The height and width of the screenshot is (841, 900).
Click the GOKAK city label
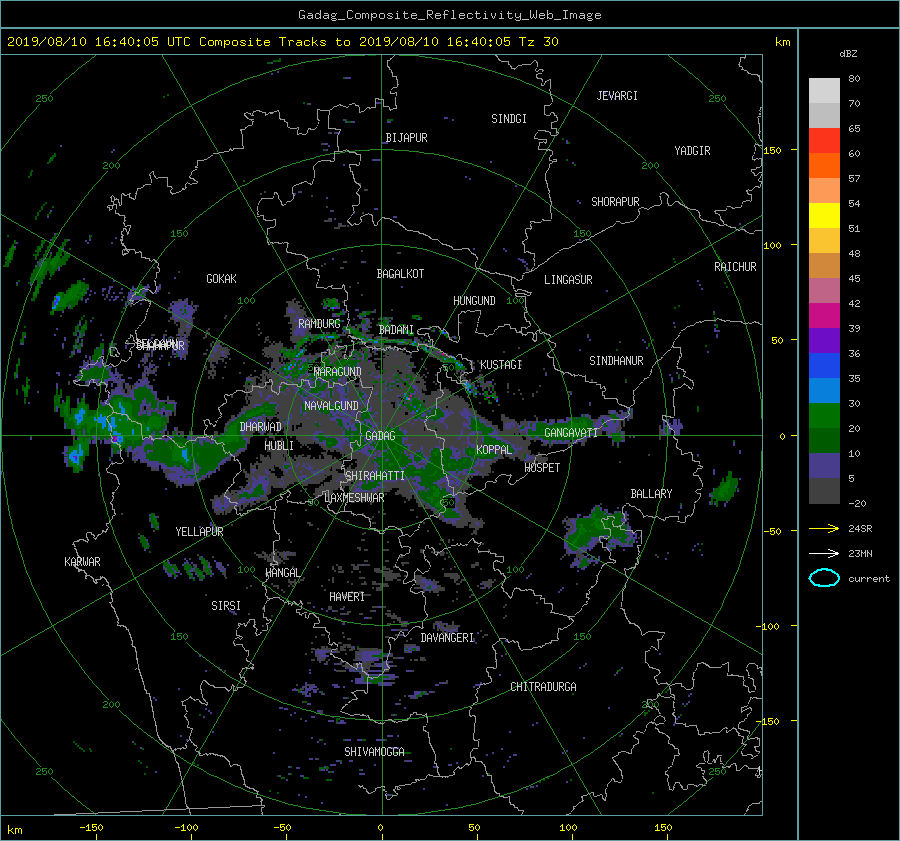pos(221,279)
